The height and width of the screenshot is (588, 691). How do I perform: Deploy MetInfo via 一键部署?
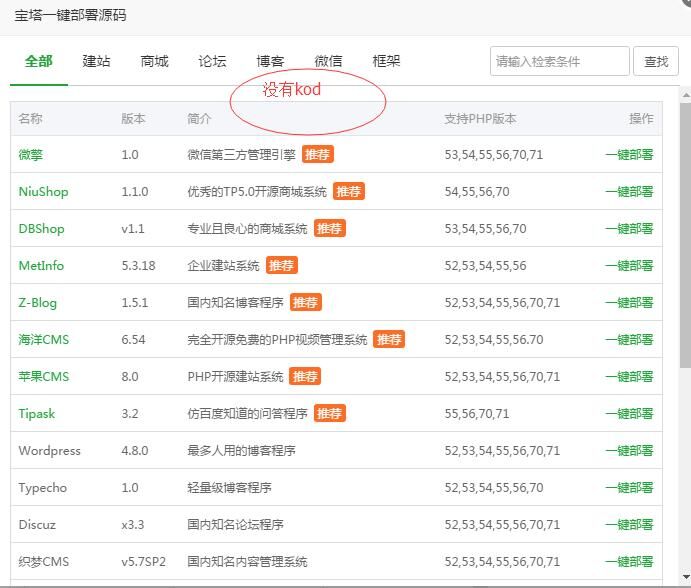(629, 266)
